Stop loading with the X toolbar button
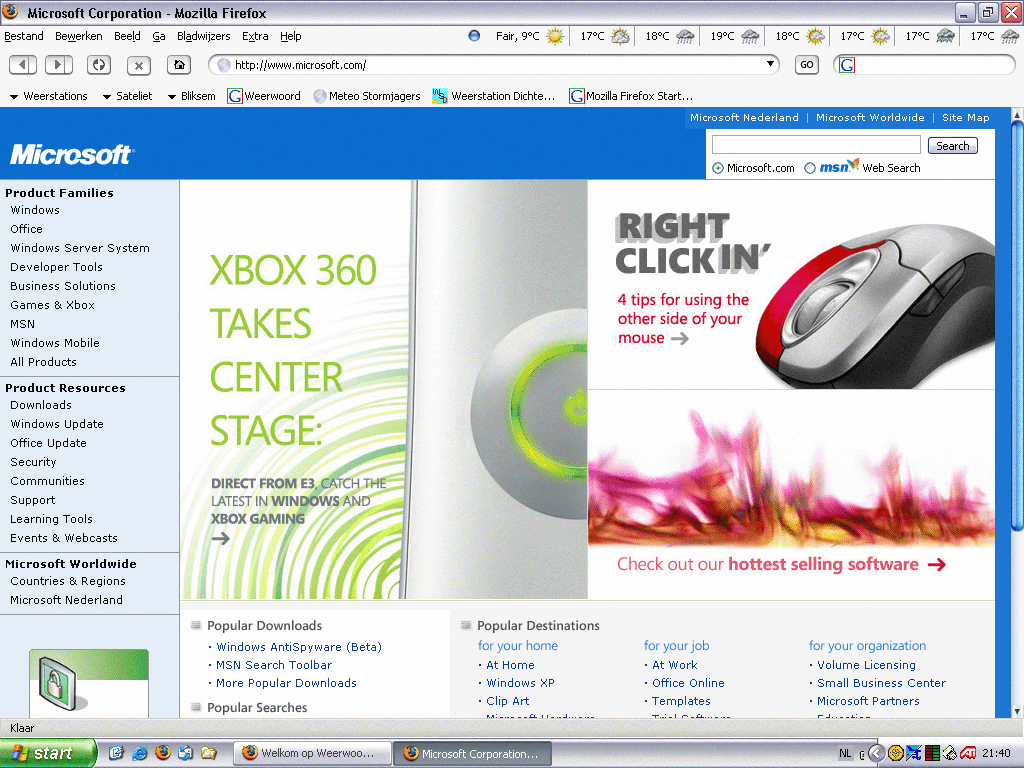Viewport: 1024px width, 768px height. coord(138,65)
